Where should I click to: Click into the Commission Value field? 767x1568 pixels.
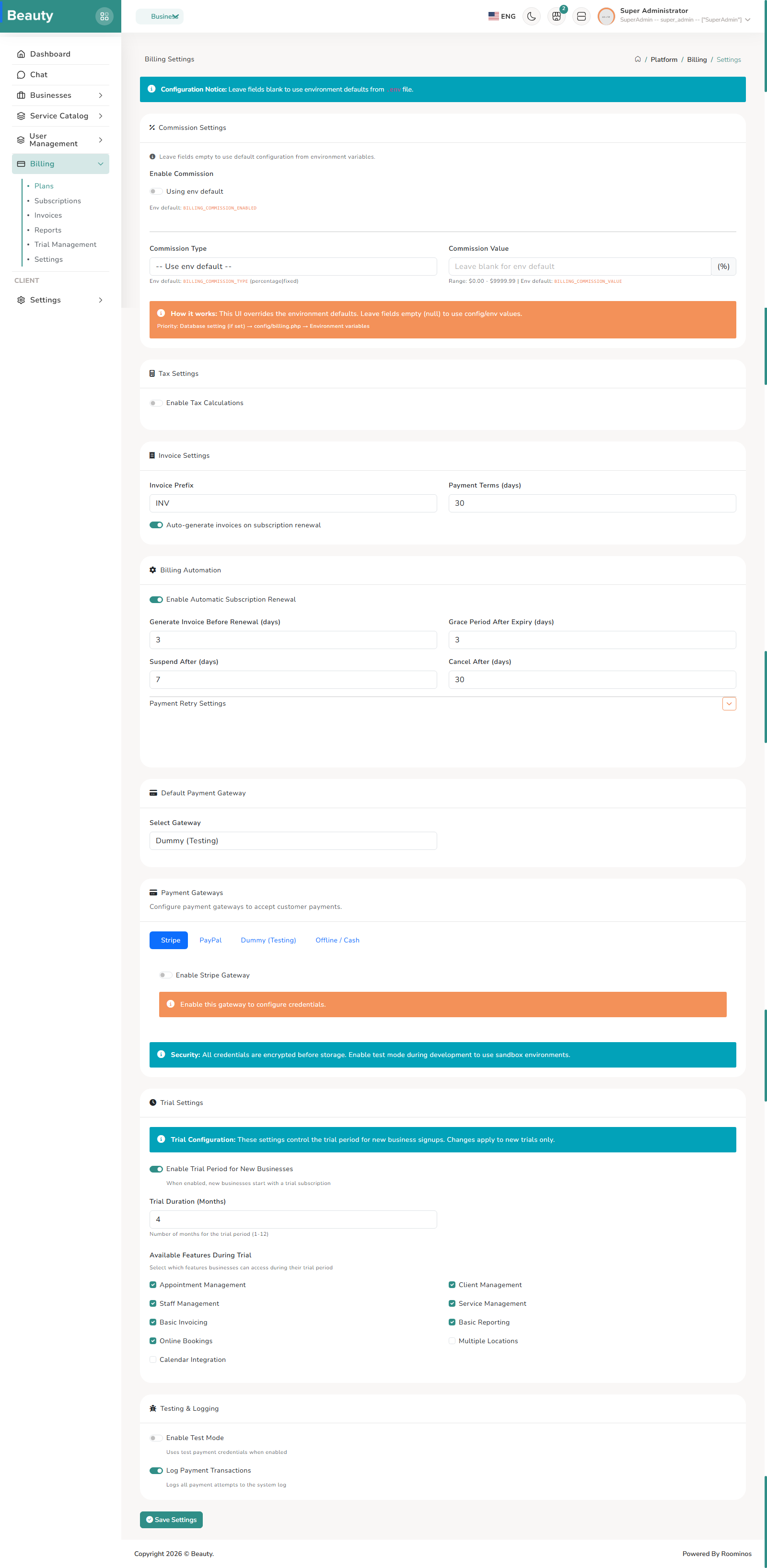(580, 267)
